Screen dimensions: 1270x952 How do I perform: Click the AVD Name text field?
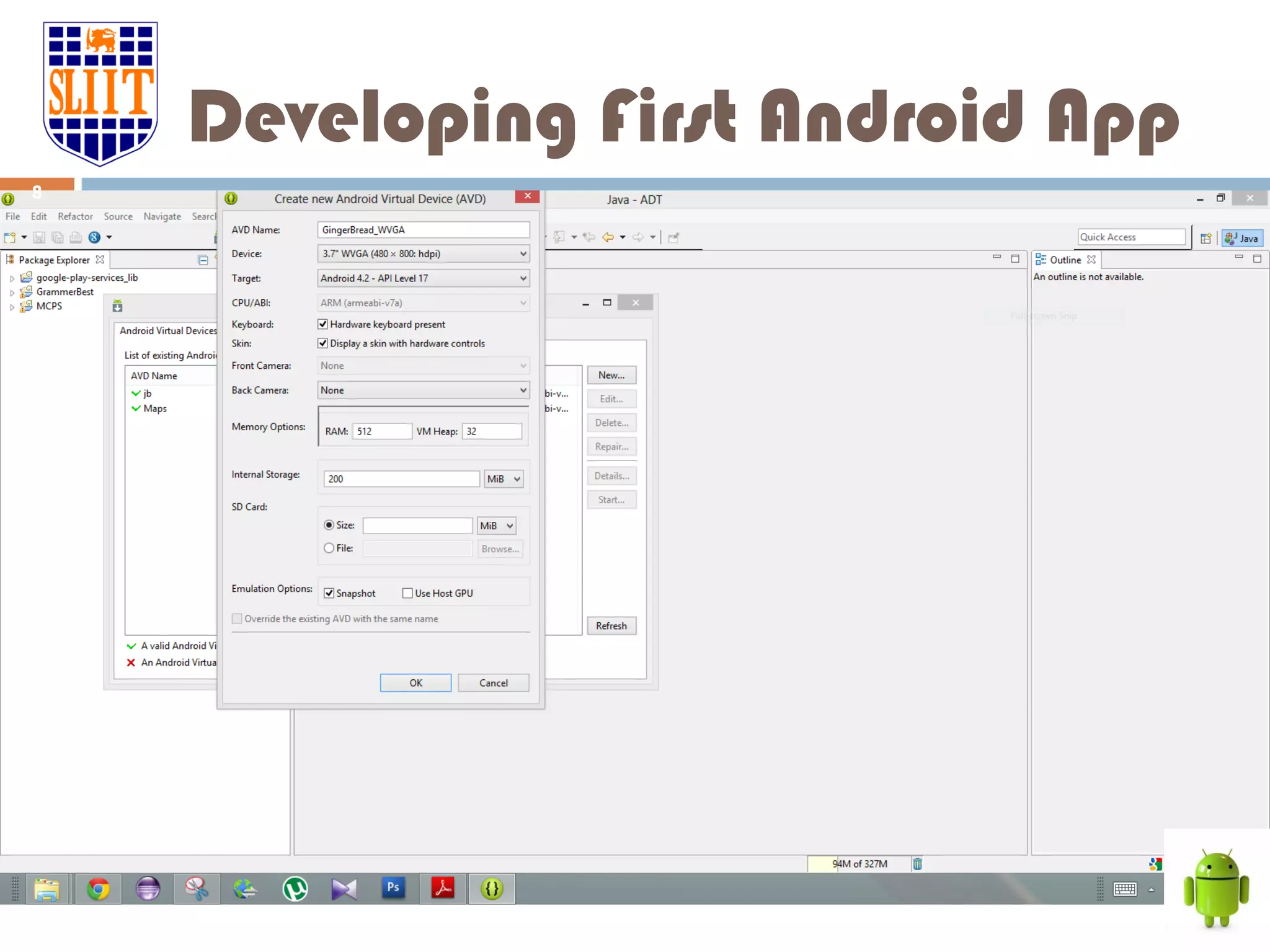tap(424, 229)
